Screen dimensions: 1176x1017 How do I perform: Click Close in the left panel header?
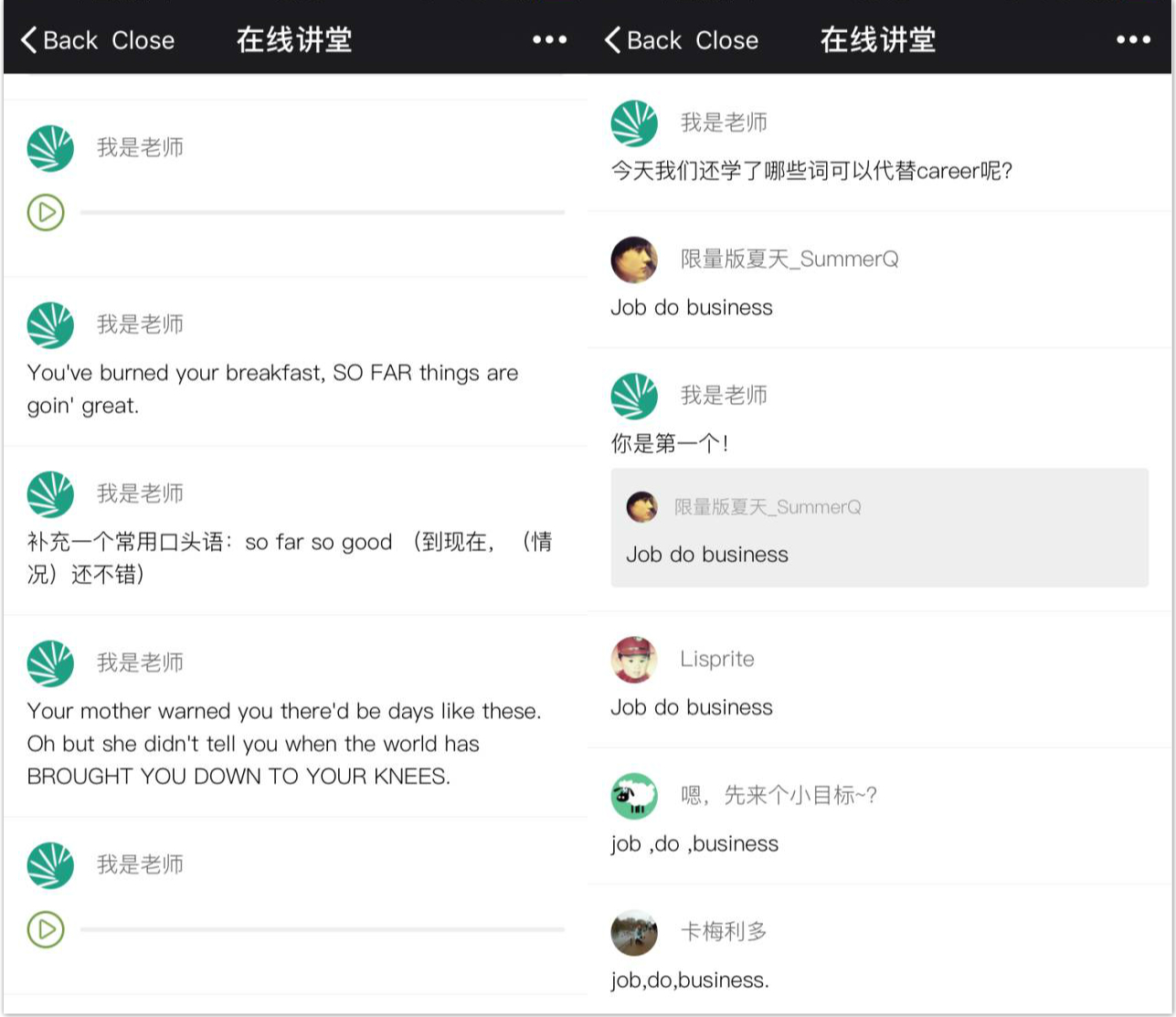pyautogui.click(x=143, y=40)
